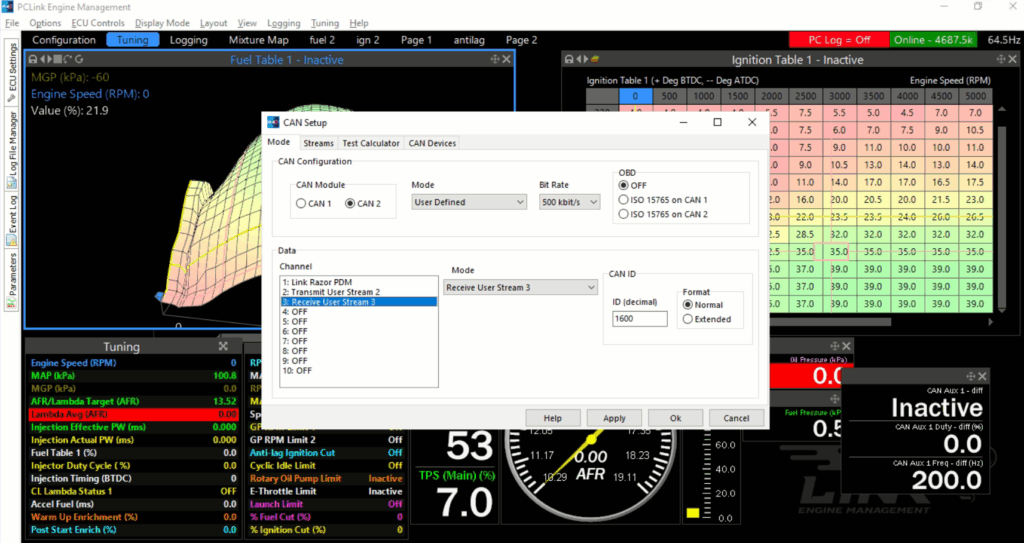This screenshot has height=543, width=1024.
Task: Click the PC Log = Off status button
Action: [839, 40]
